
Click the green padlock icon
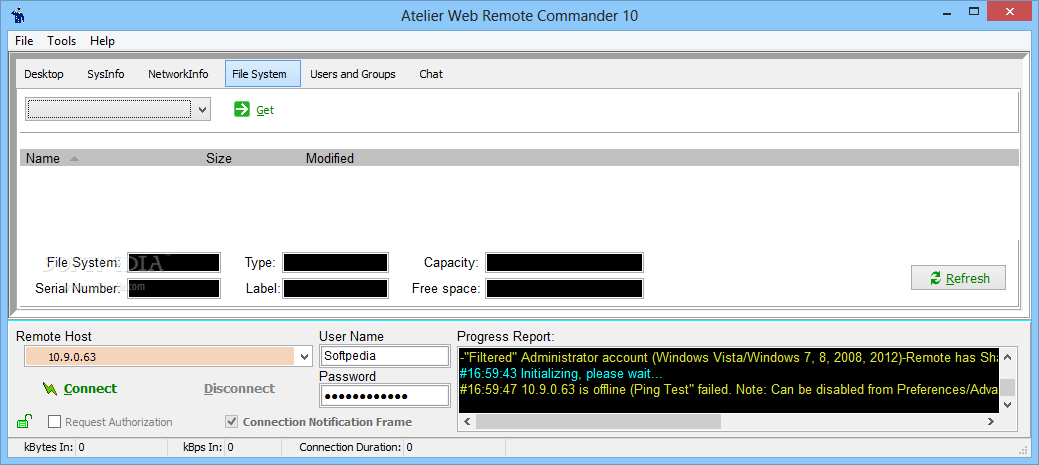point(24,421)
